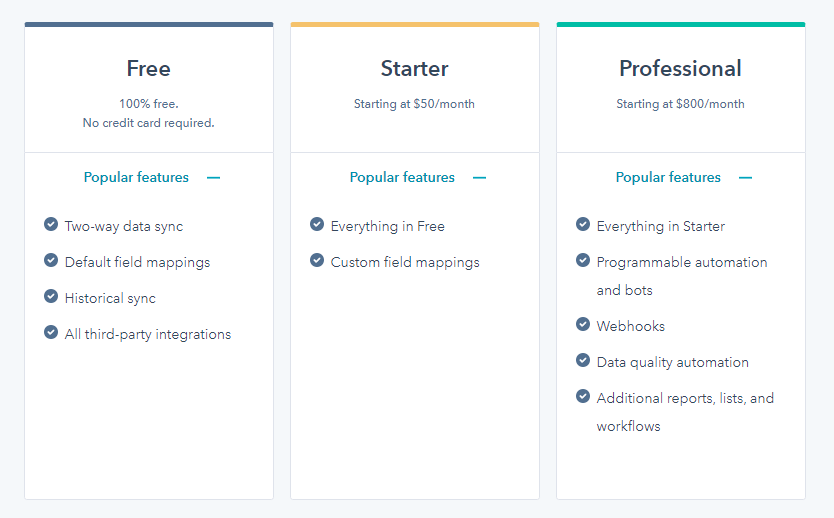Collapse Popular features in the Free plan

tap(136, 177)
